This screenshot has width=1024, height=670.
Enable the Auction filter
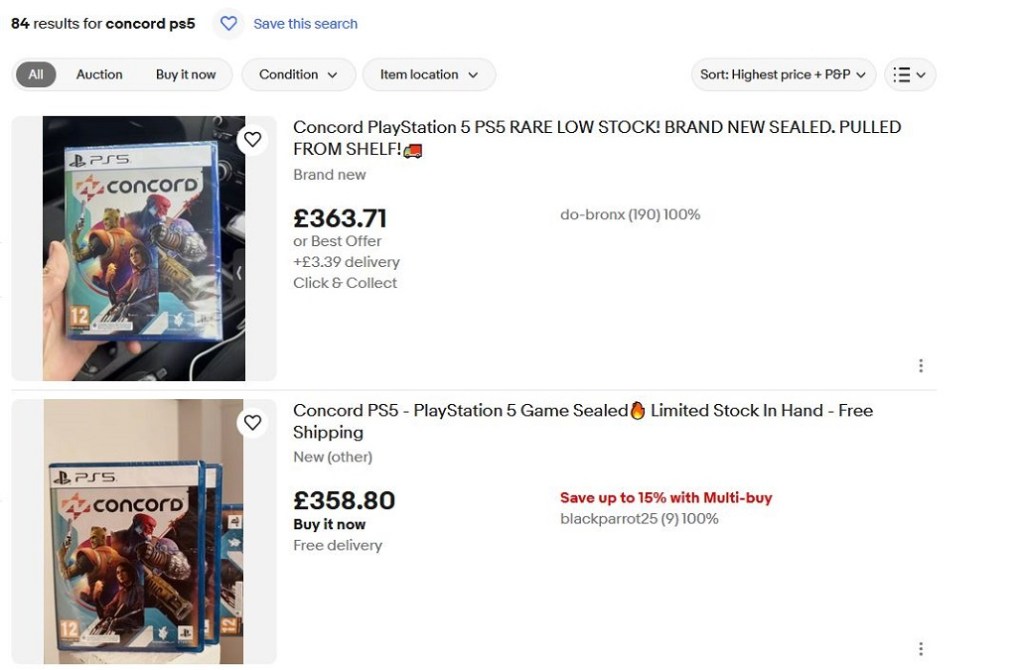point(99,74)
